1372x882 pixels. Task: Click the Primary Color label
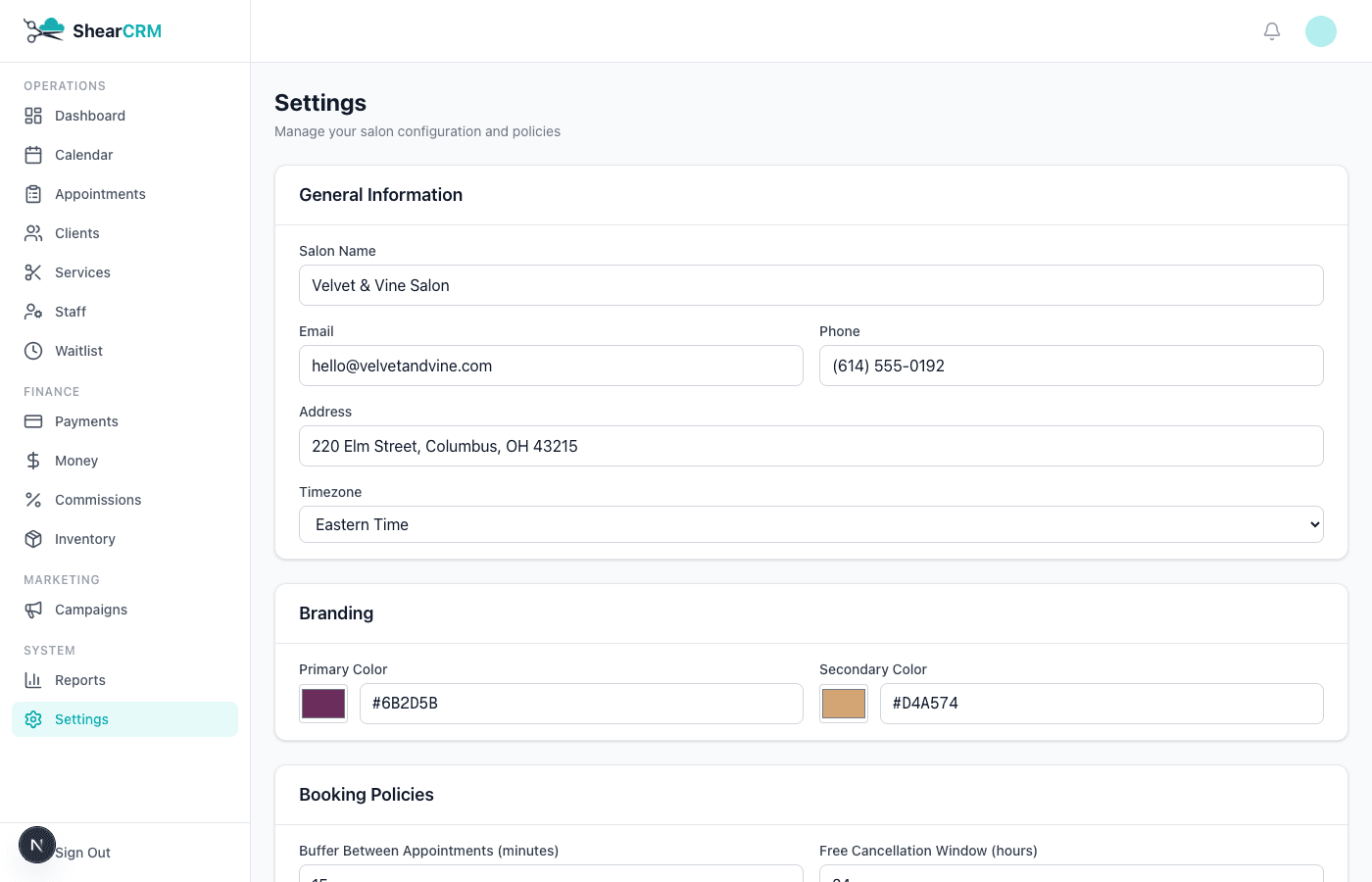click(343, 669)
